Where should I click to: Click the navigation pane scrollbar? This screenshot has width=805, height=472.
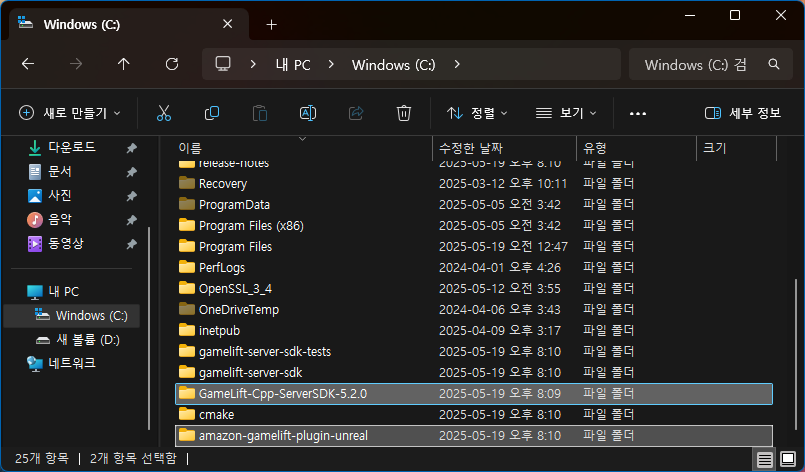pyautogui.click(x=149, y=329)
